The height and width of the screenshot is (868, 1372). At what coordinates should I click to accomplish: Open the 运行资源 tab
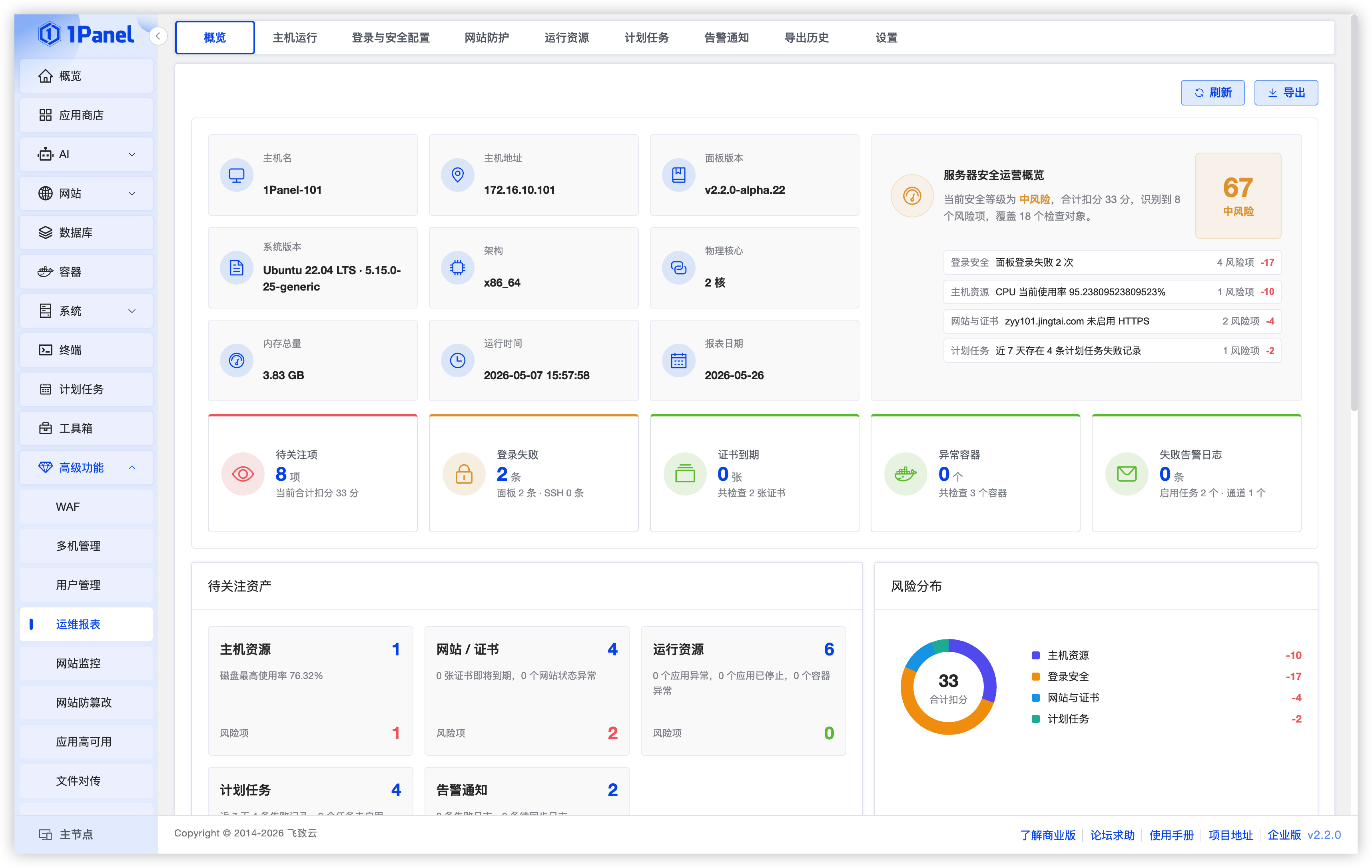click(x=566, y=38)
